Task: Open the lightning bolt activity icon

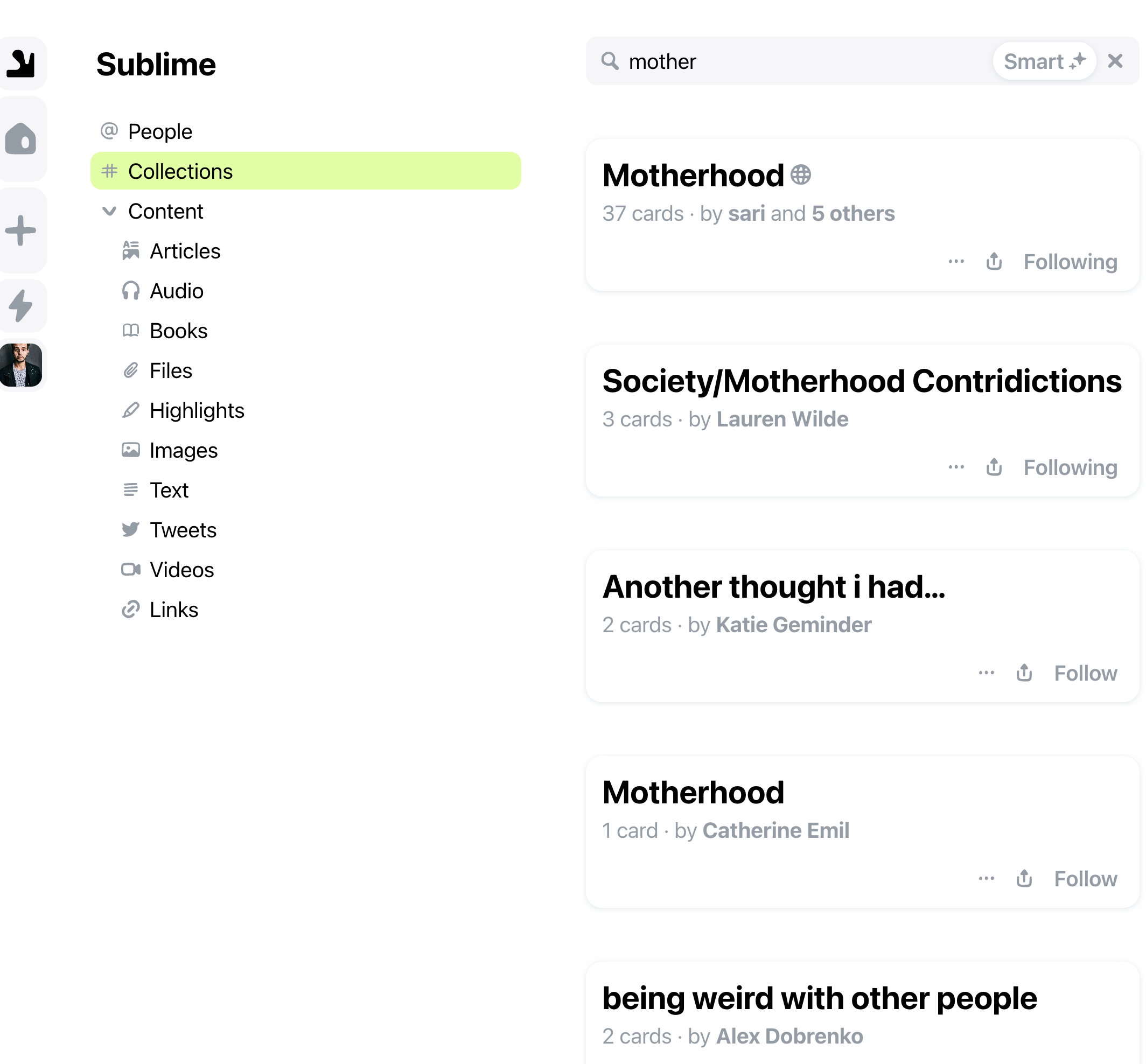Action: click(22, 305)
